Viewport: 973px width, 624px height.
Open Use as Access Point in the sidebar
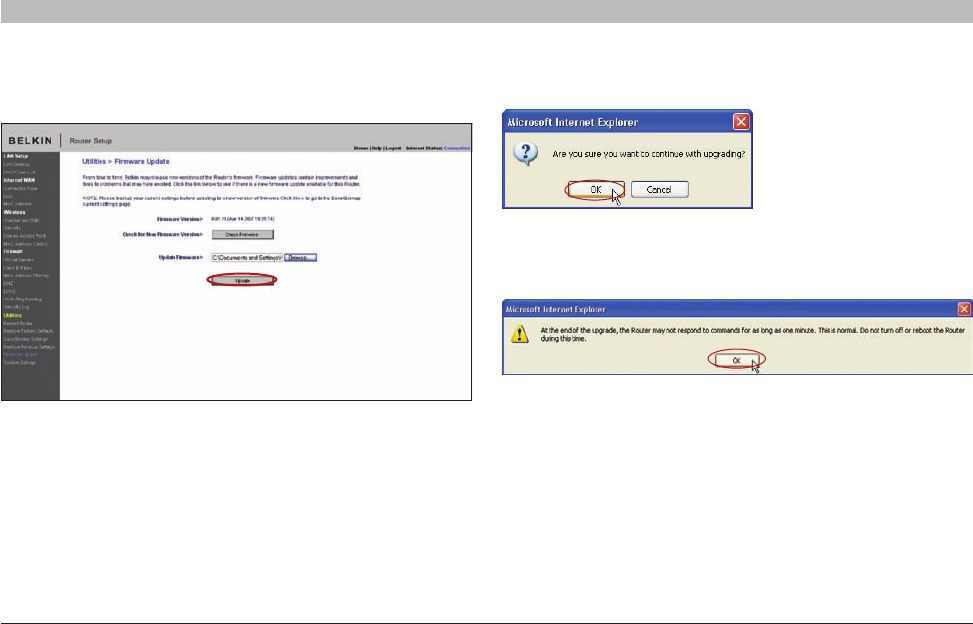(x=25, y=236)
